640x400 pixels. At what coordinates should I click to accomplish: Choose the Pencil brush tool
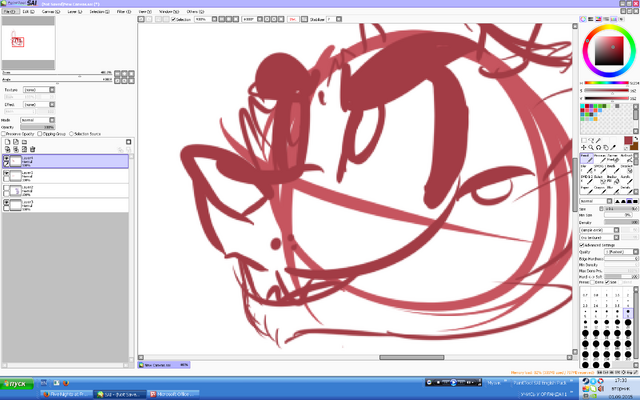point(586,158)
